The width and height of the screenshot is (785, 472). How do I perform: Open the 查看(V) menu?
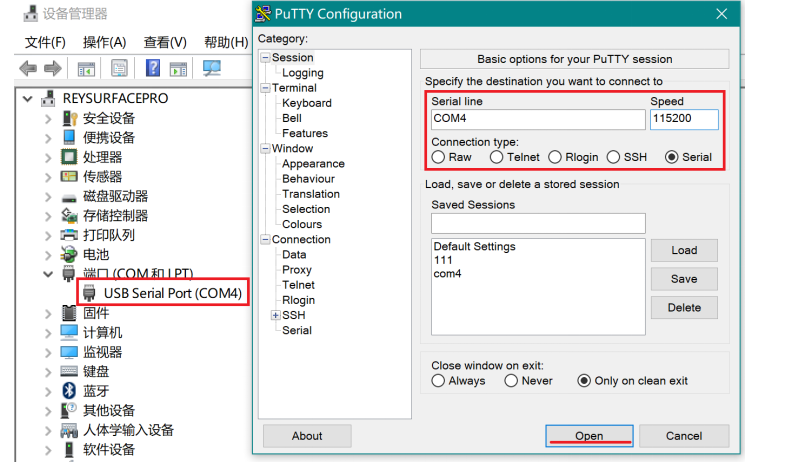tap(164, 42)
